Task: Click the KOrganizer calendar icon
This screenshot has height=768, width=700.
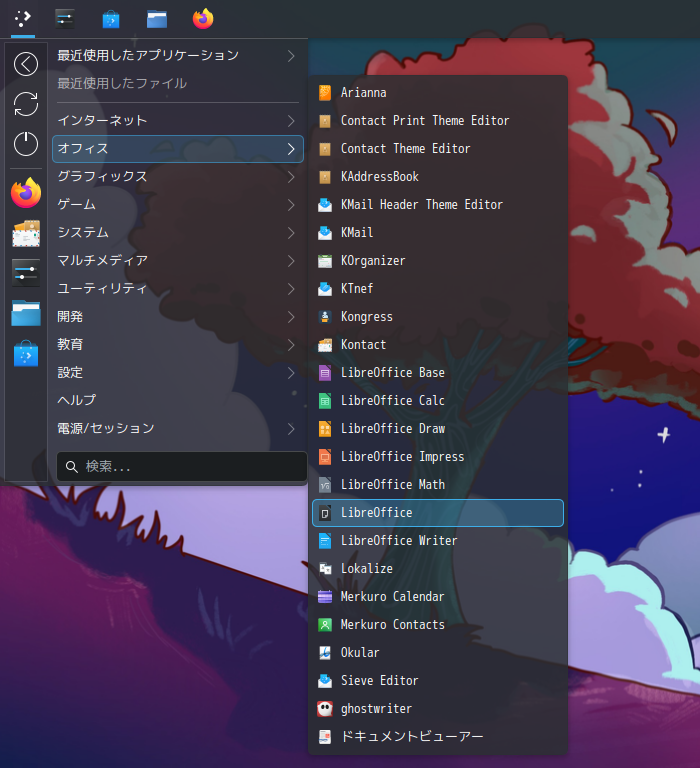Action: tap(325, 261)
